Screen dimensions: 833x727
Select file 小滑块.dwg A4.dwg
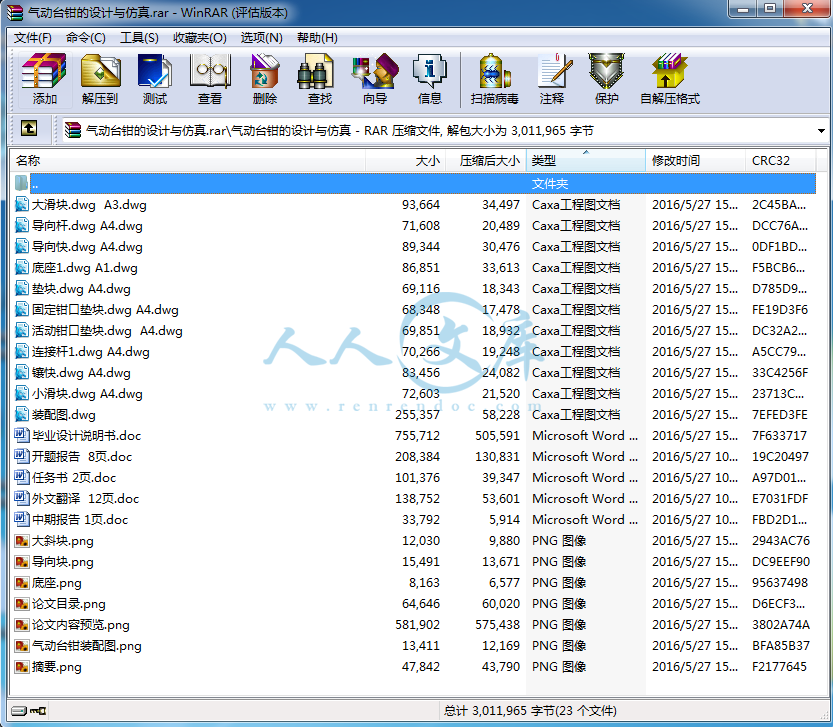87,394
